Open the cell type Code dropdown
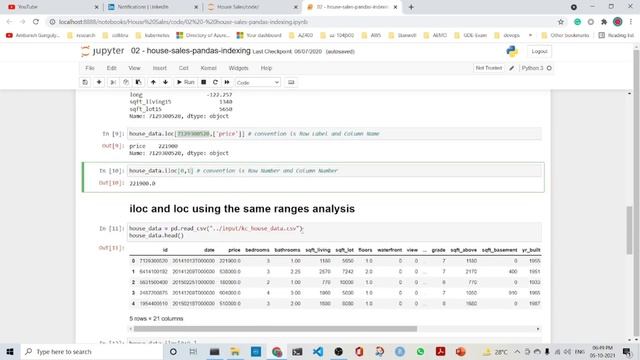 258,82
